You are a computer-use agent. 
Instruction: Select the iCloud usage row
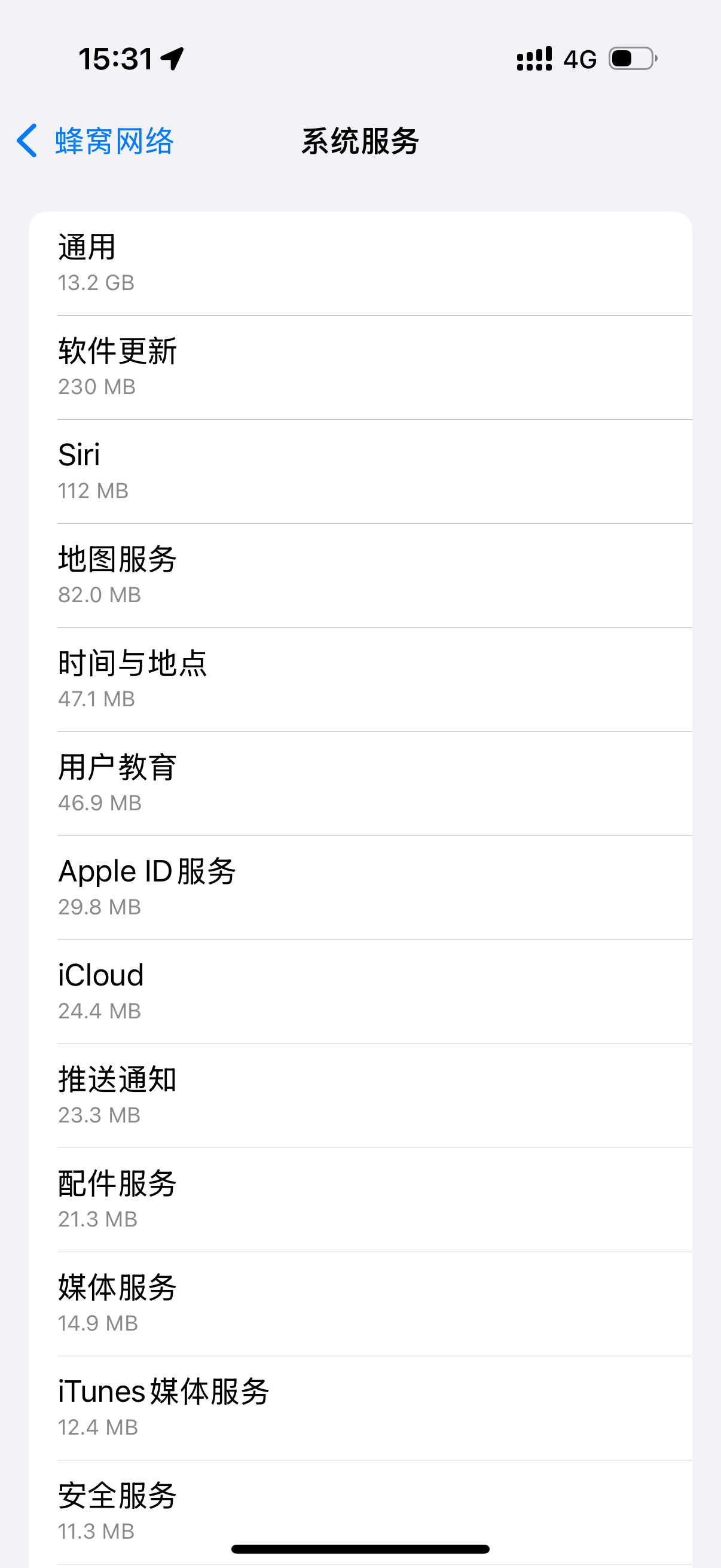(360, 992)
